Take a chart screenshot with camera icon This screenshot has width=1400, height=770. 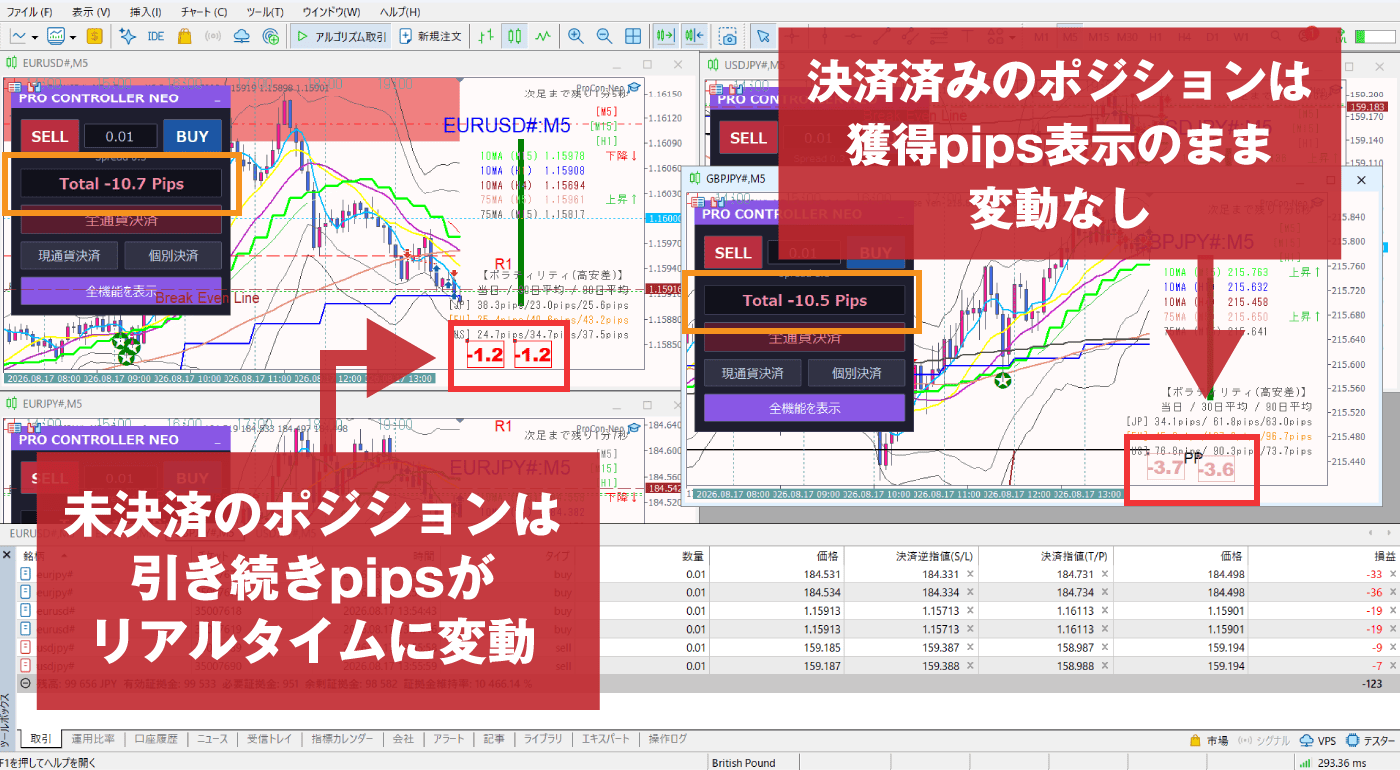click(729, 36)
